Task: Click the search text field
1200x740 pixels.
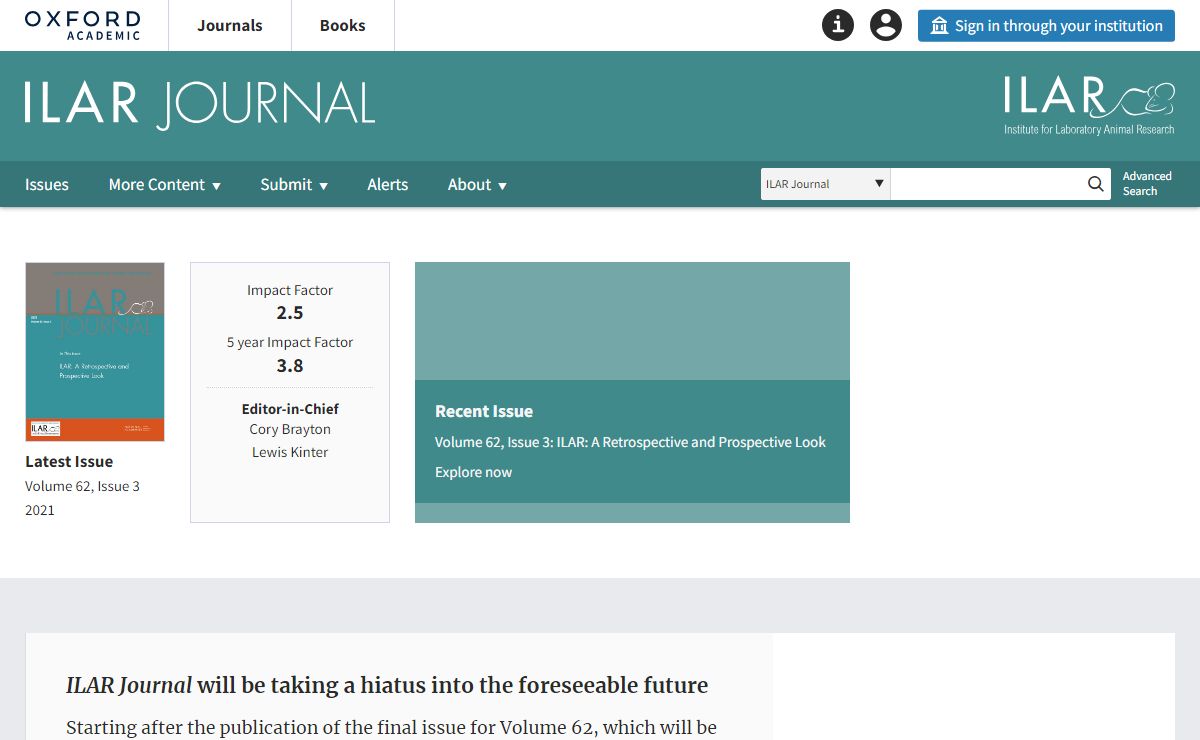Action: click(x=987, y=184)
